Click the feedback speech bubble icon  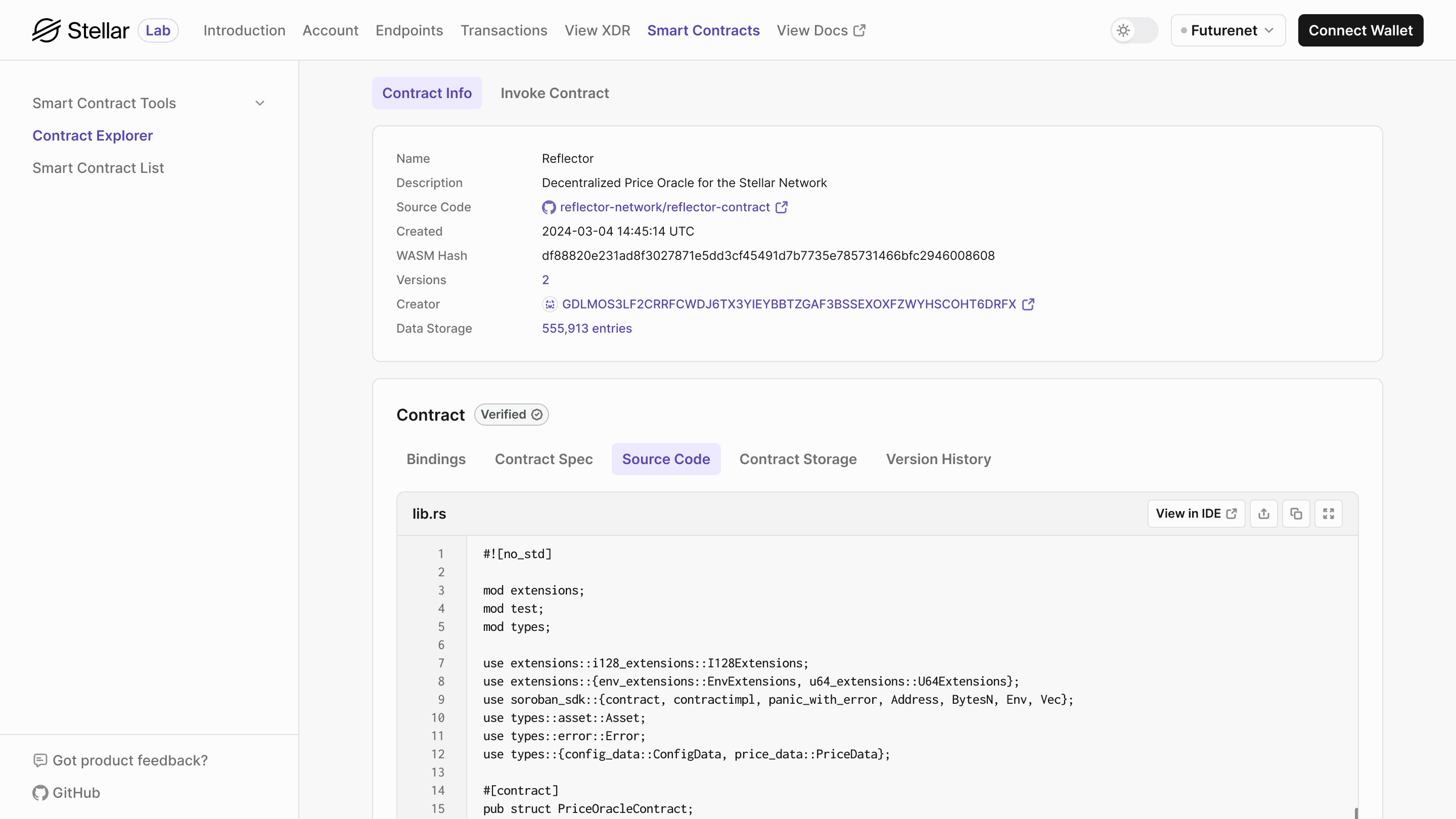pos(40,761)
